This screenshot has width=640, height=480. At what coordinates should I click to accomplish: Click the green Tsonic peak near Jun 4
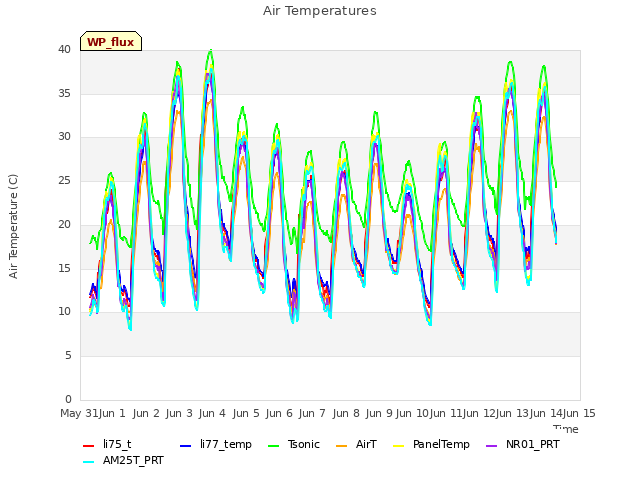(211, 51)
